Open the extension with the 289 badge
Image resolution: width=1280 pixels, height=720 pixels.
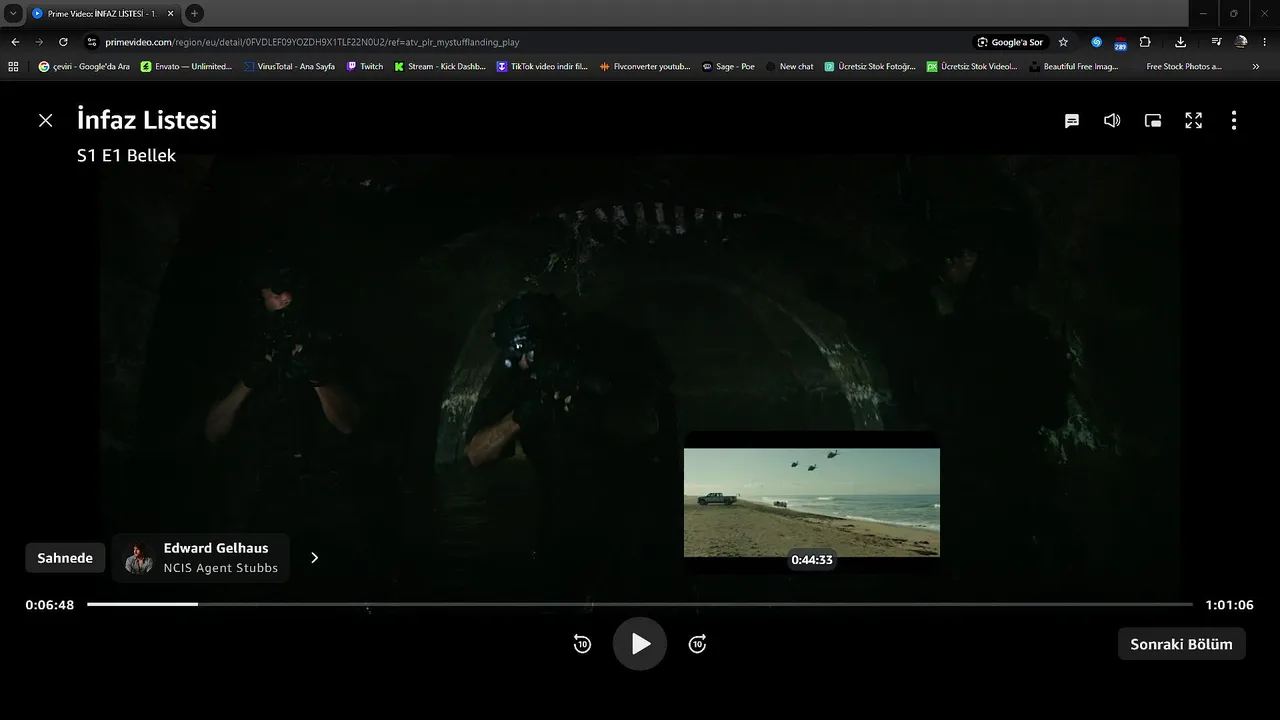point(1120,42)
